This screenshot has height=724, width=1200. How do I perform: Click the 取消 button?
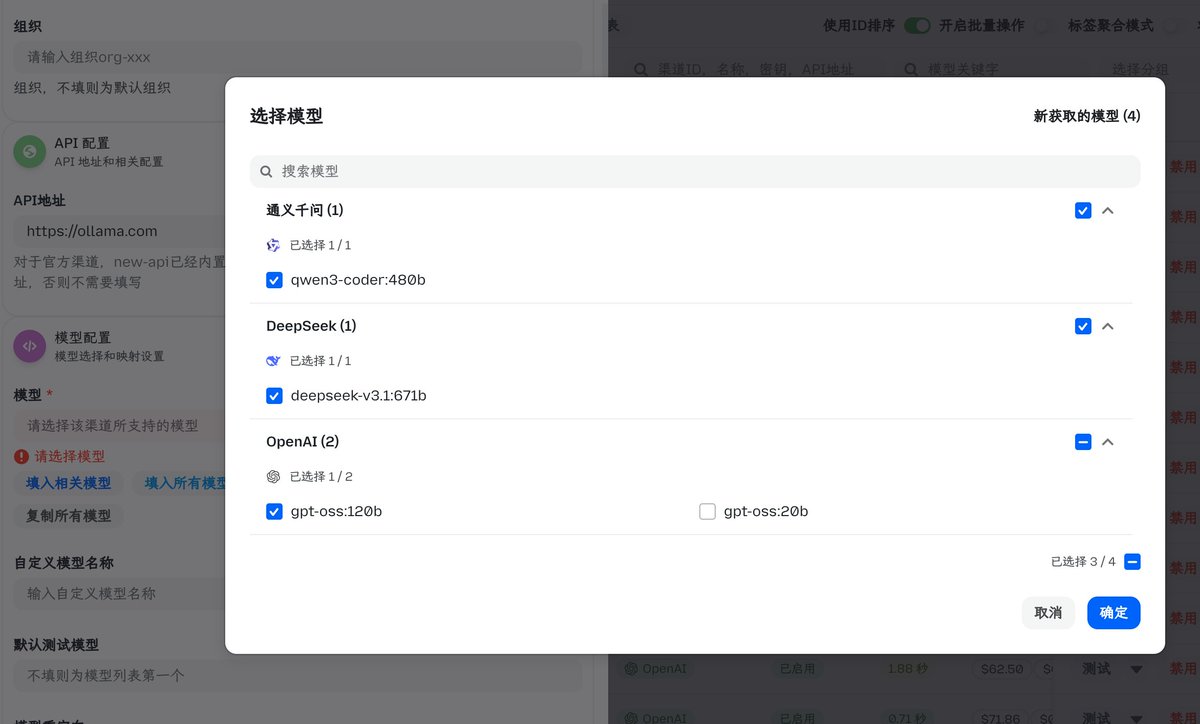(1048, 613)
